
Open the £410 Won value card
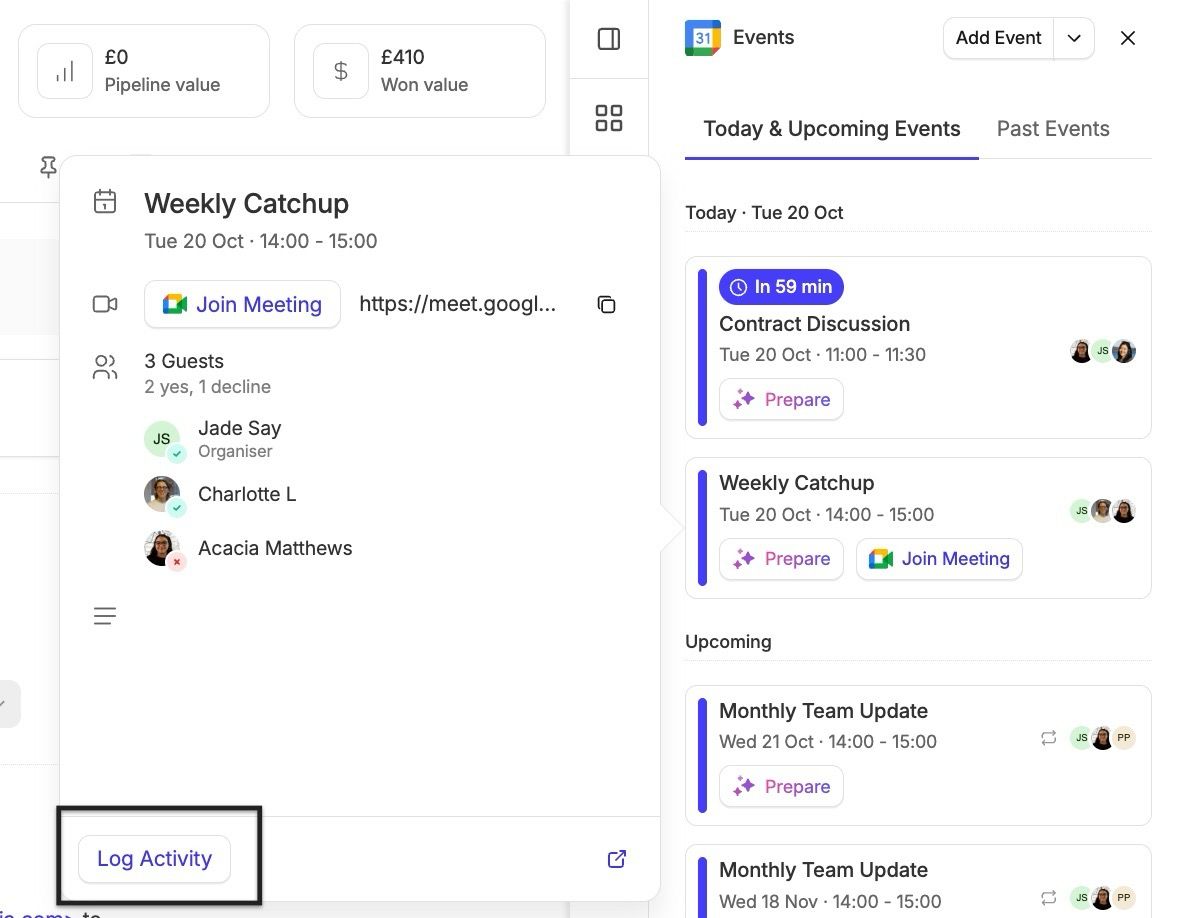coord(420,71)
